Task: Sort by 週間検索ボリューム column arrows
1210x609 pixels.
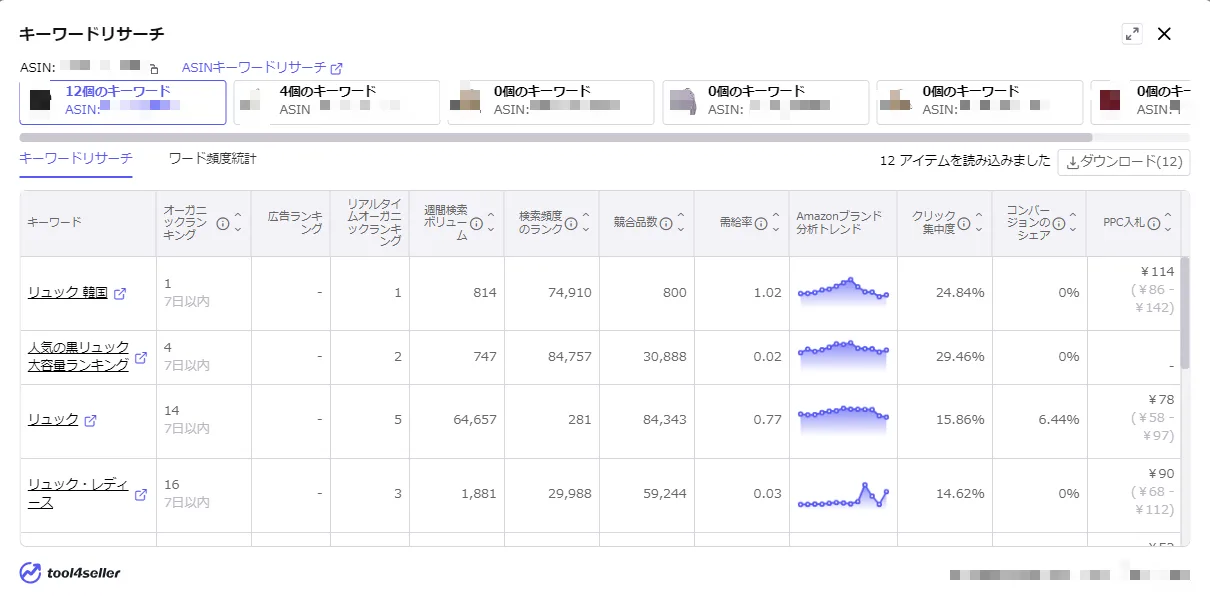Action: [490, 223]
